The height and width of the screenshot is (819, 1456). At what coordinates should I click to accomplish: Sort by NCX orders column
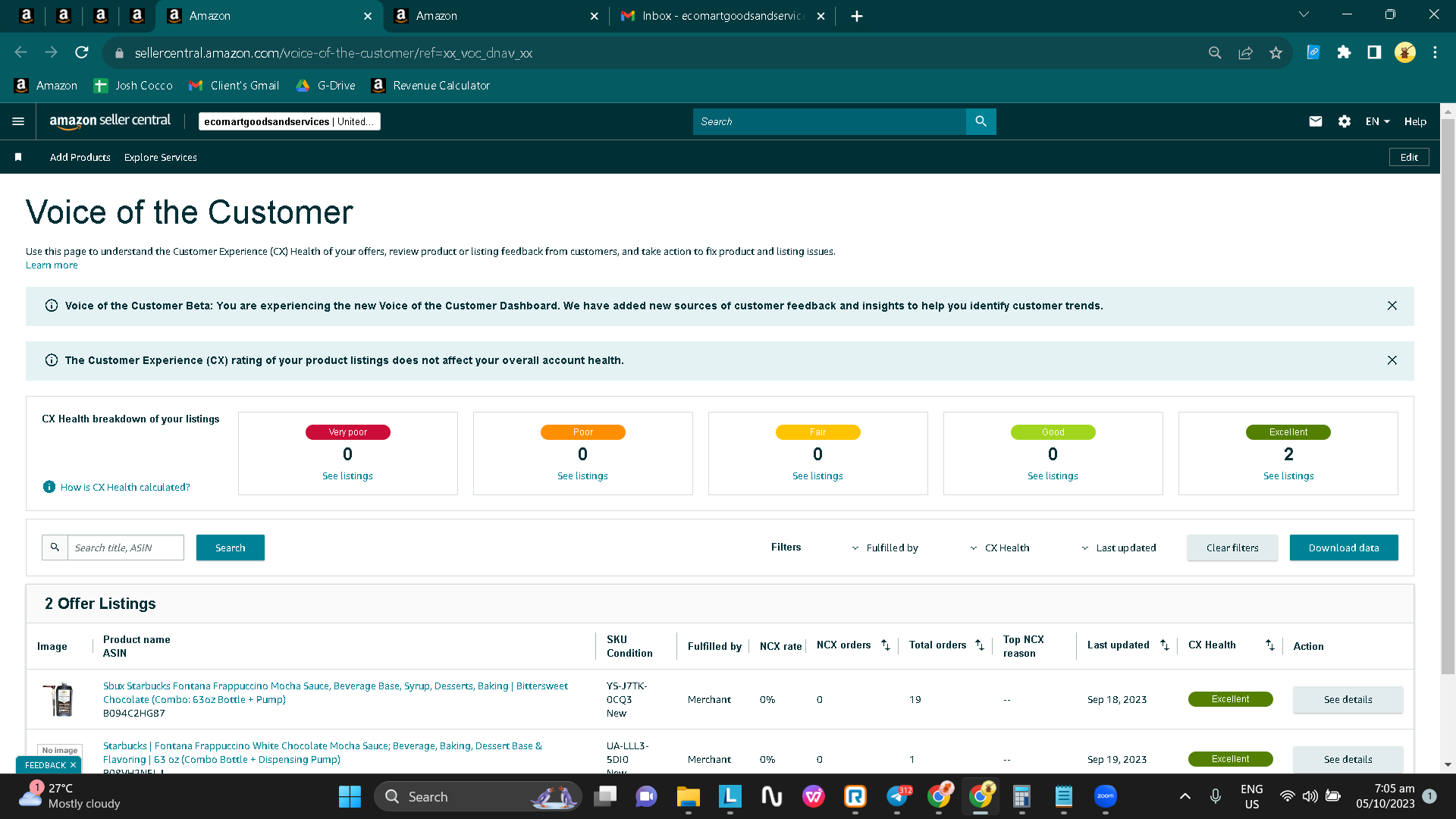(886, 645)
